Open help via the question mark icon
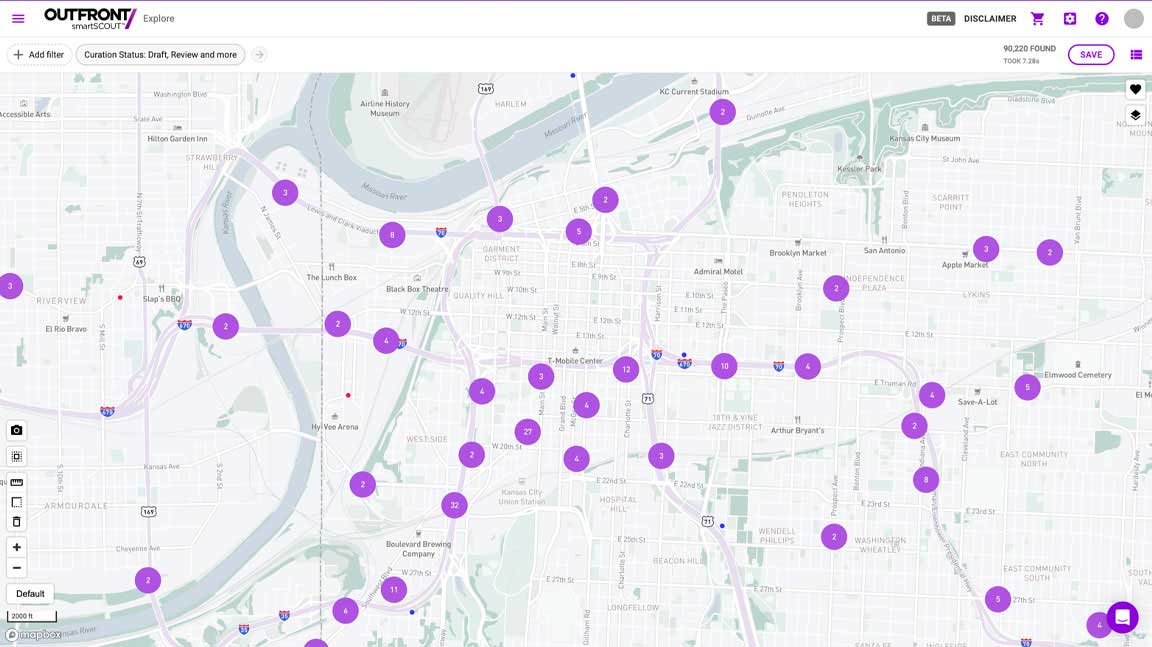 (1101, 18)
